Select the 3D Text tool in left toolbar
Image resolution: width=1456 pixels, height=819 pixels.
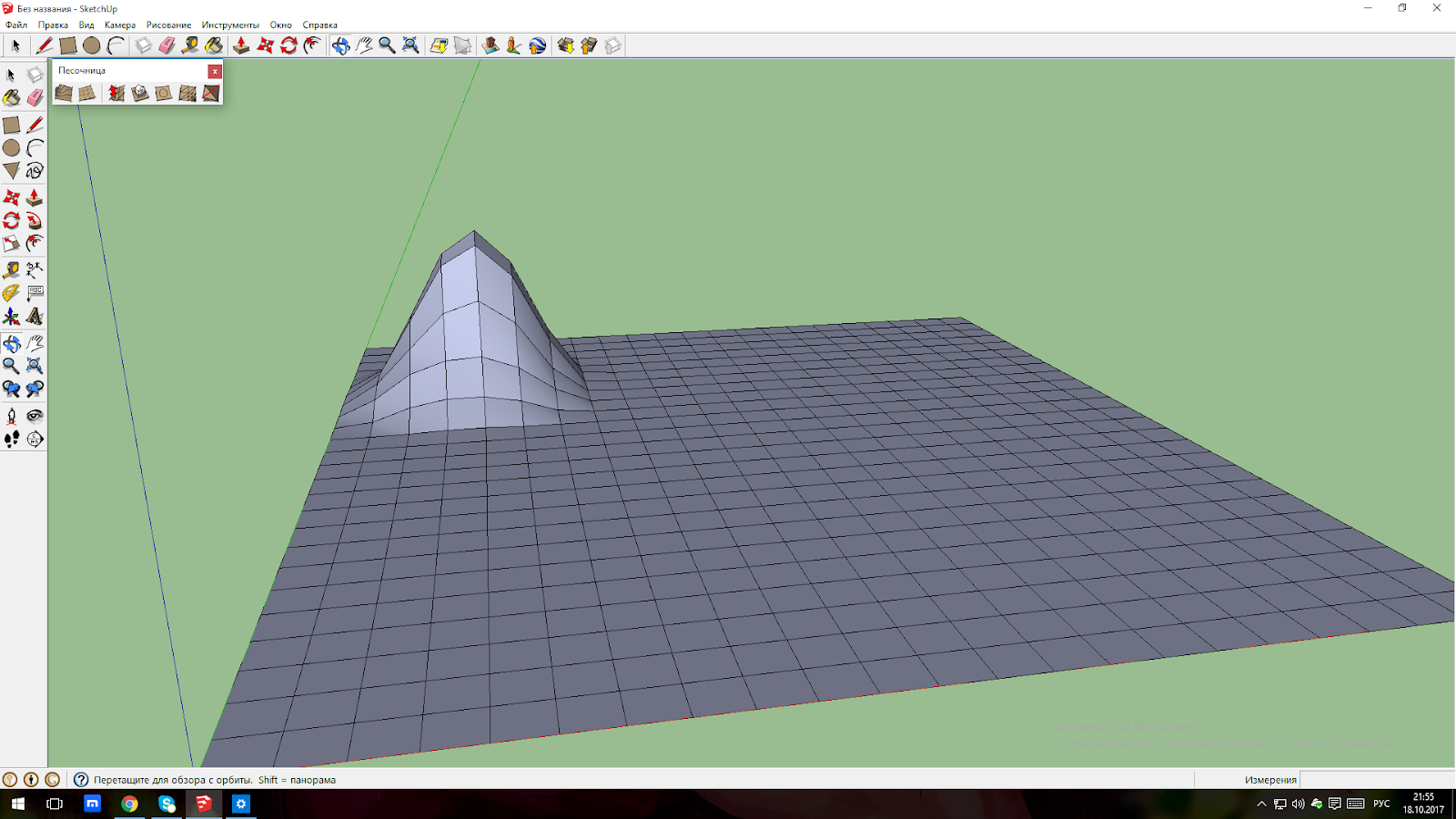coord(35,316)
